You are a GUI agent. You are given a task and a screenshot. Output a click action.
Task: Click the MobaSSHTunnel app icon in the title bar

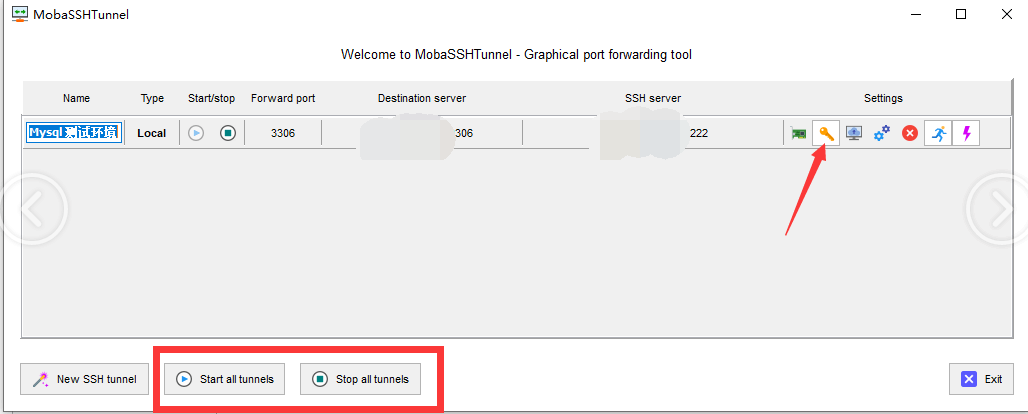click(20, 14)
